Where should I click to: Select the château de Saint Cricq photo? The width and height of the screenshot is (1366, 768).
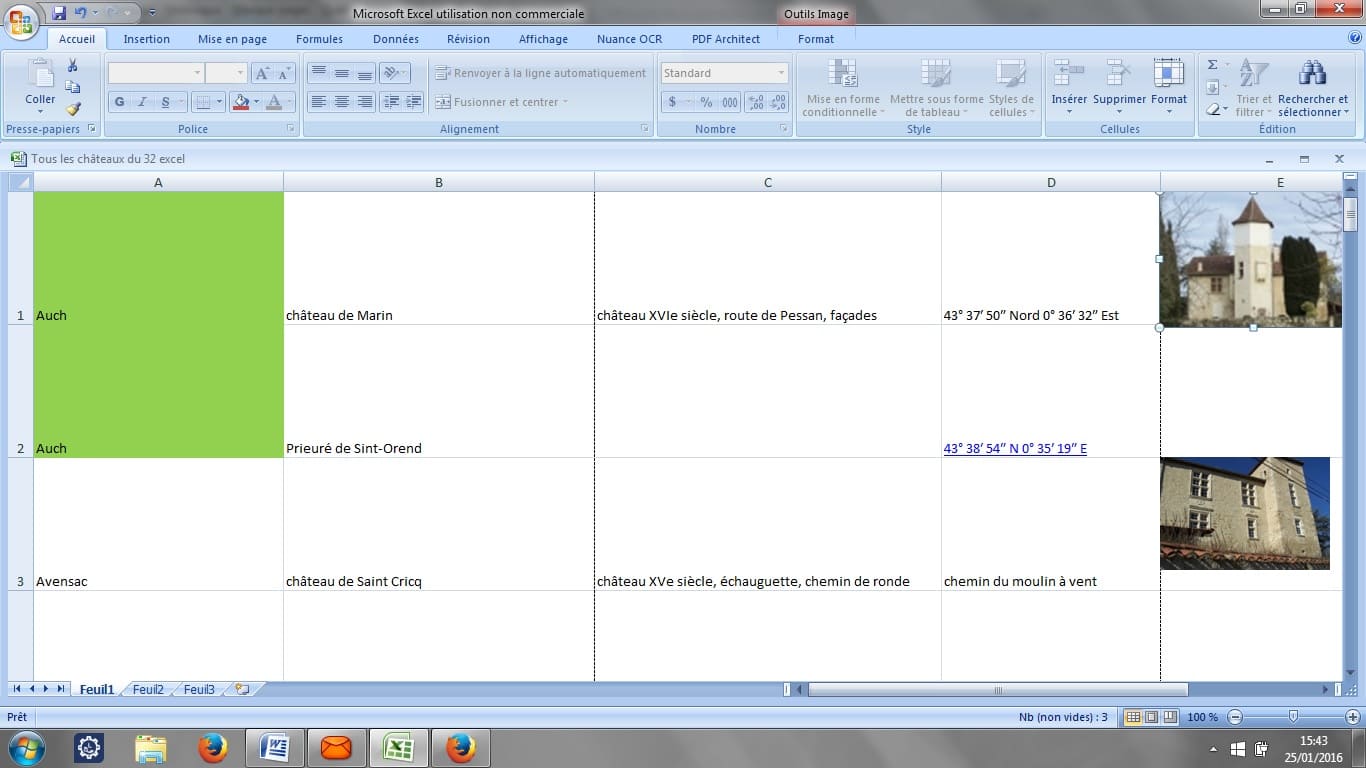[x=1244, y=513]
